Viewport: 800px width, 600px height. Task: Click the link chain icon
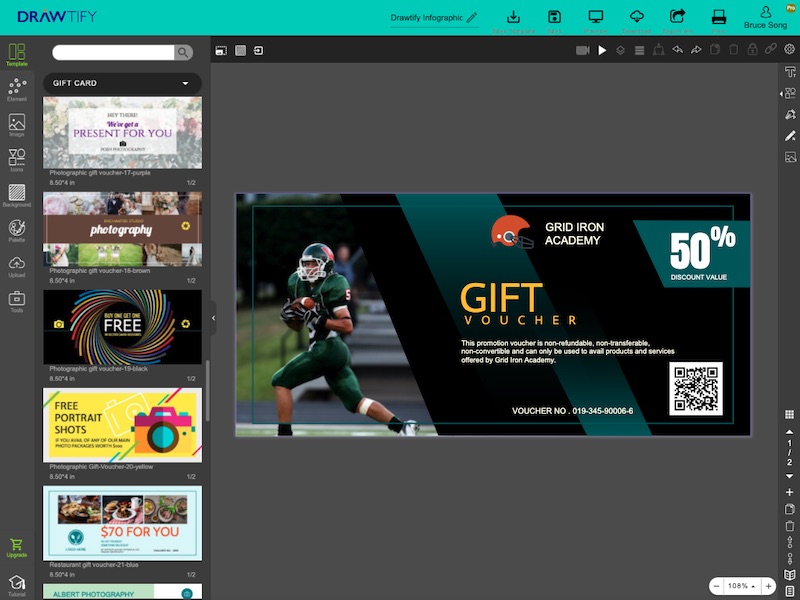[770, 49]
